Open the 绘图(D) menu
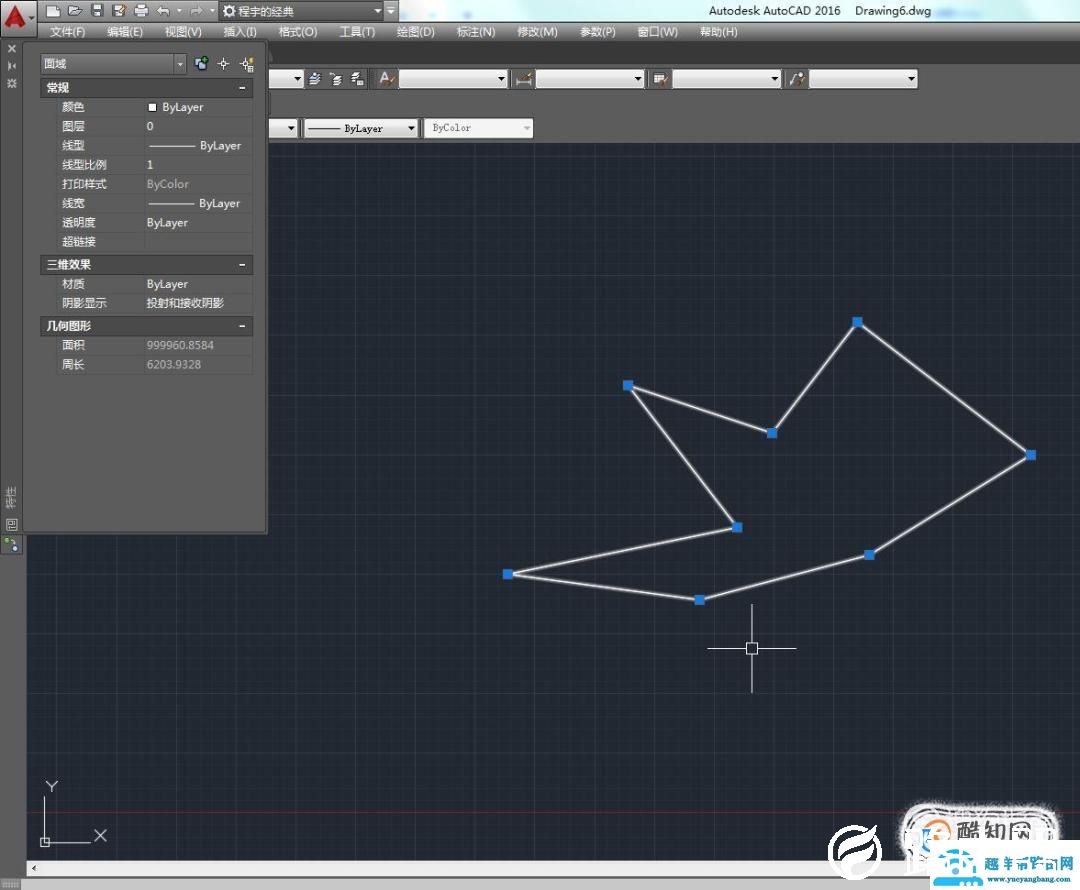Screen dimensions: 1080x890 click(415, 32)
